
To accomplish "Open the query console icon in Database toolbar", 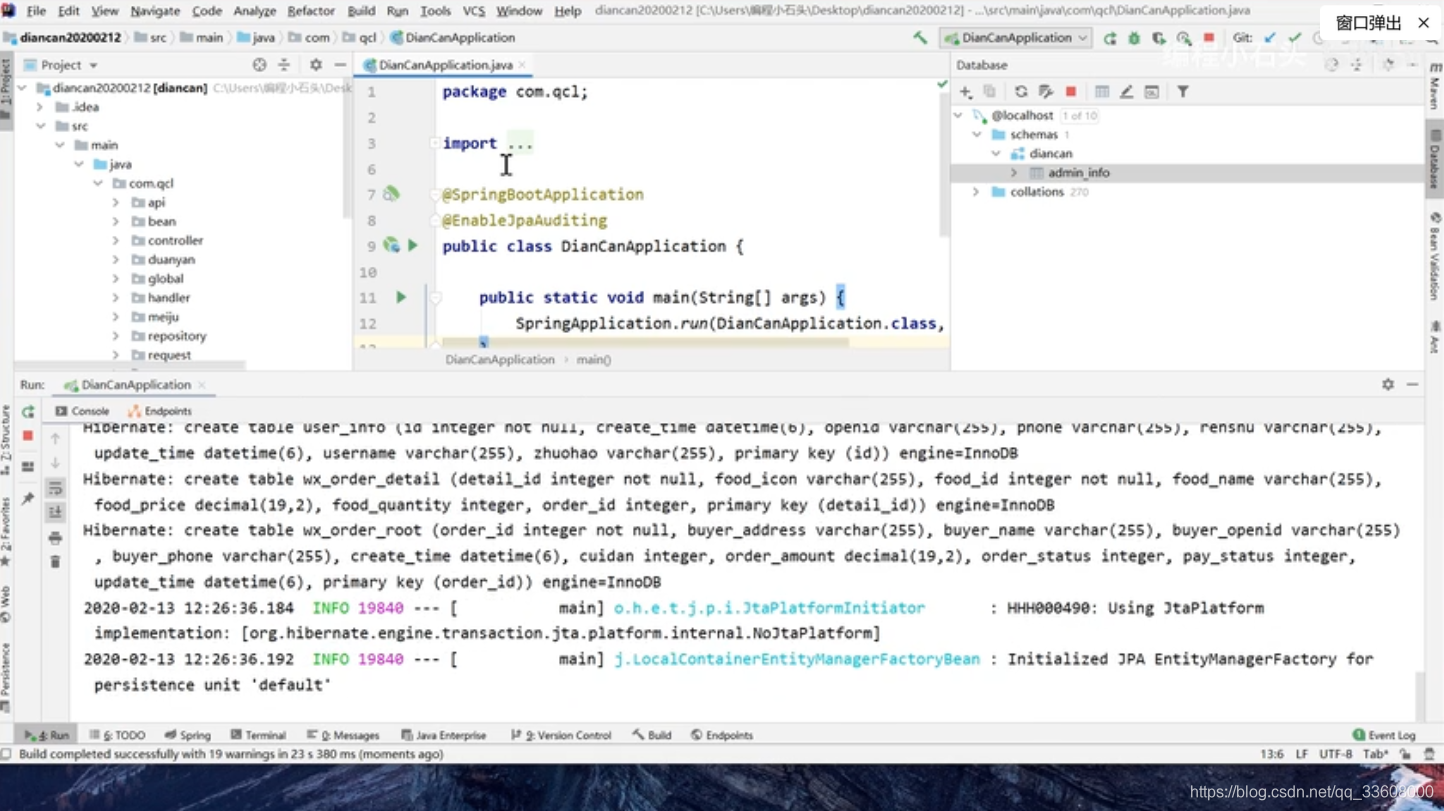I will [x=1152, y=92].
